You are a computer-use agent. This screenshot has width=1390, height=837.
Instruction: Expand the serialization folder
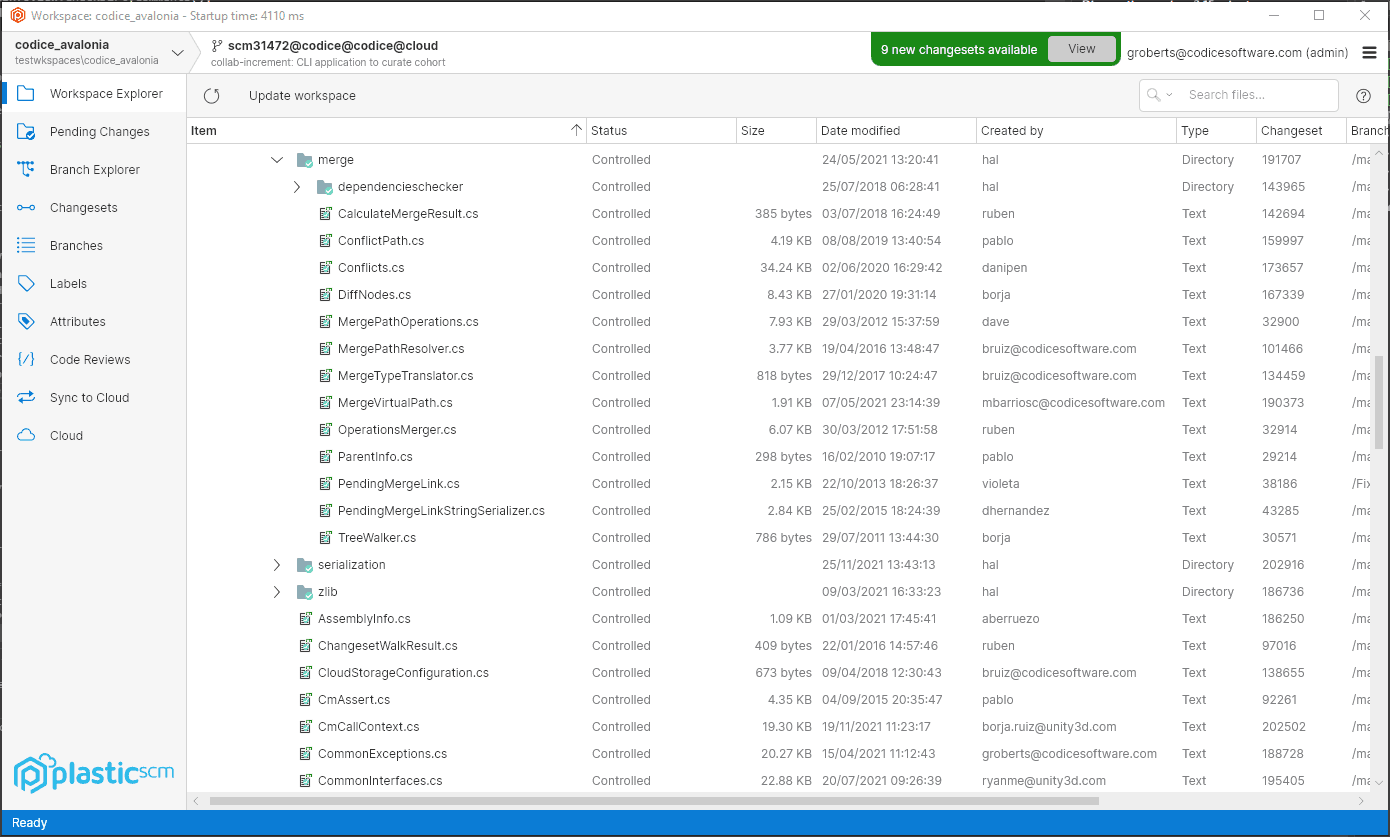click(277, 564)
